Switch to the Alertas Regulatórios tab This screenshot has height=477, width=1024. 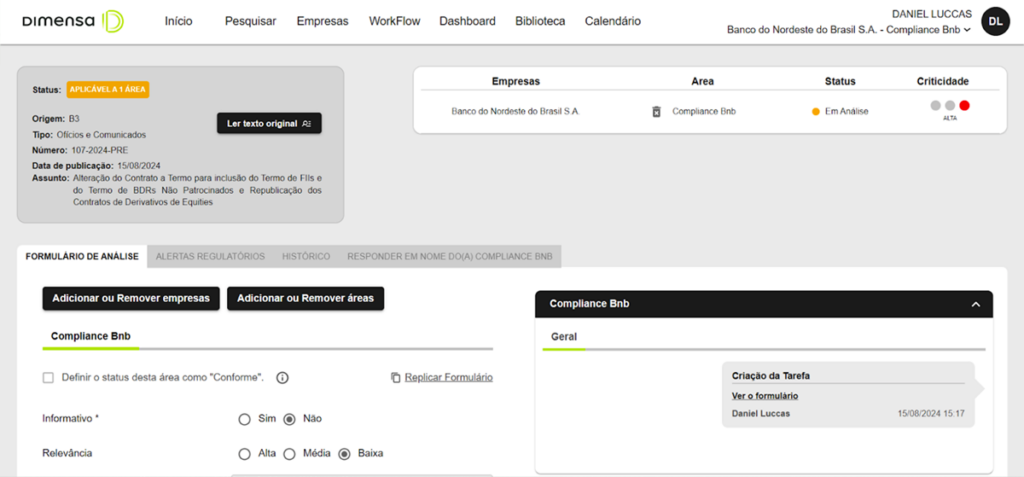click(210, 257)
